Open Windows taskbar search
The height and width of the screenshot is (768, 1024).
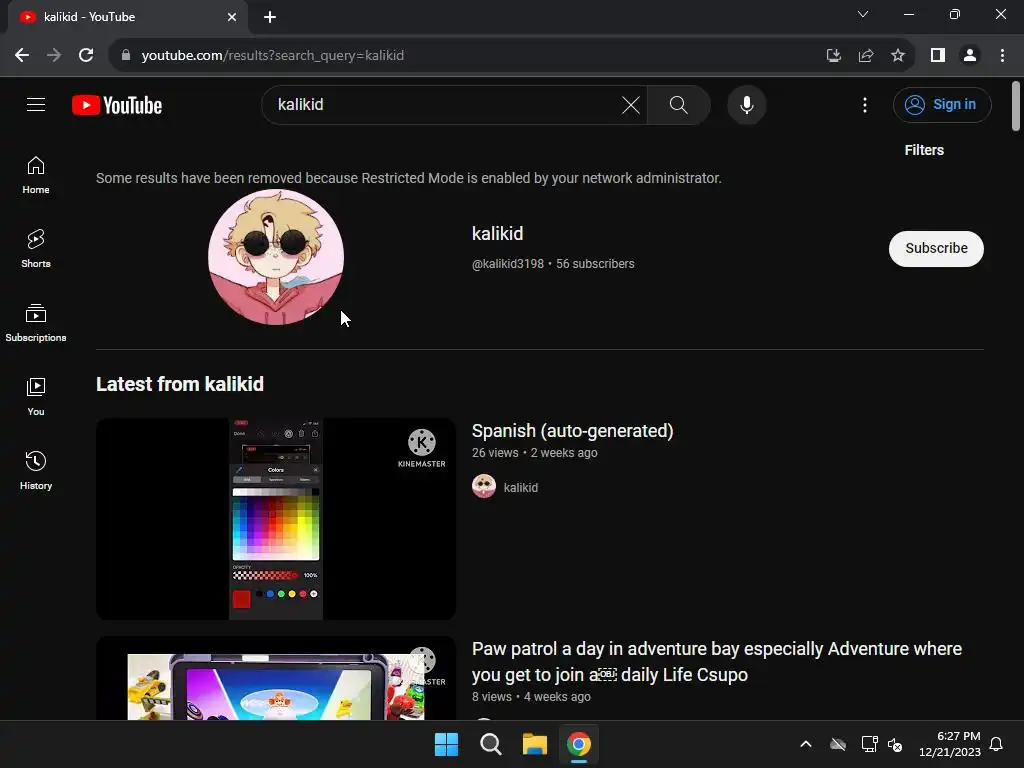click(x=490, y=744)
